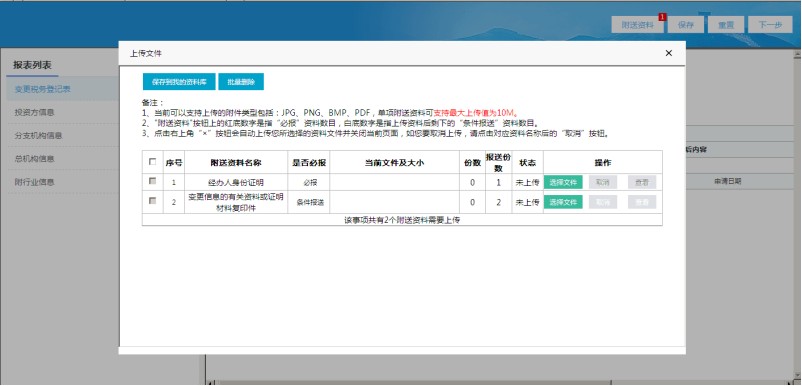Click the 经办人身份证明 name cell
The image size is (802, 386).
tap(236, 182)
